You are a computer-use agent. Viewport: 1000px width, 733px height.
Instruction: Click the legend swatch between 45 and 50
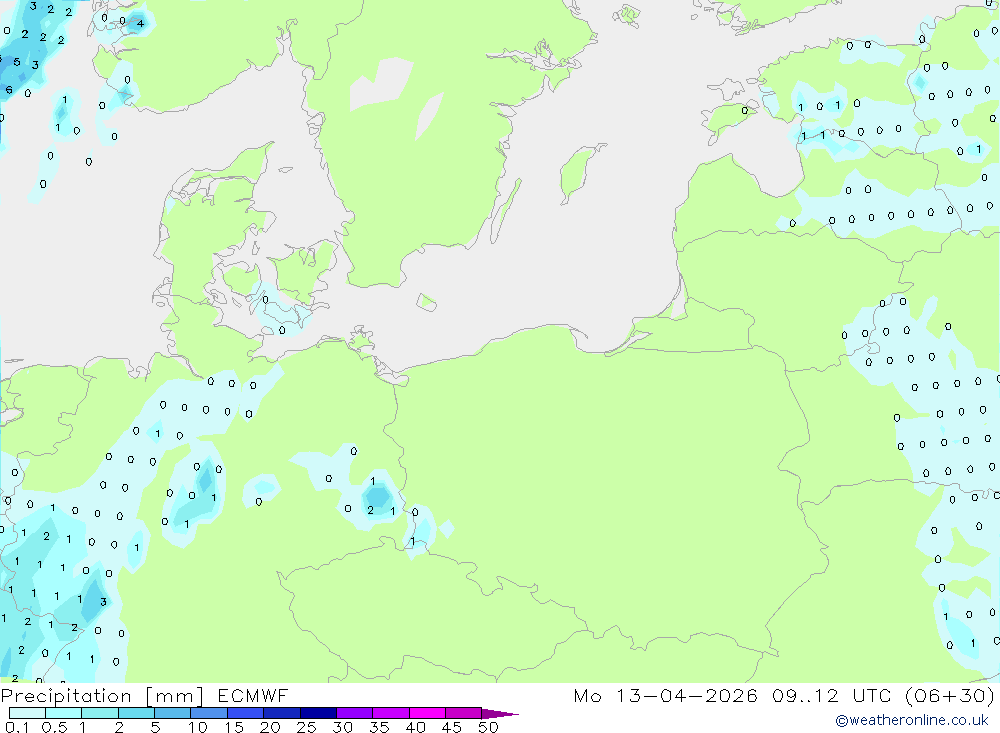tap(464, 713)
